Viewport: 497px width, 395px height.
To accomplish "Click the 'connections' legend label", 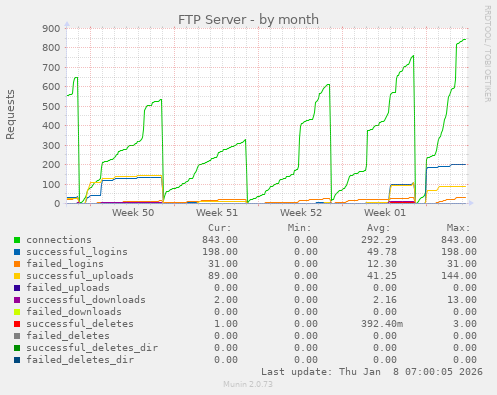I will click(59, 240).
